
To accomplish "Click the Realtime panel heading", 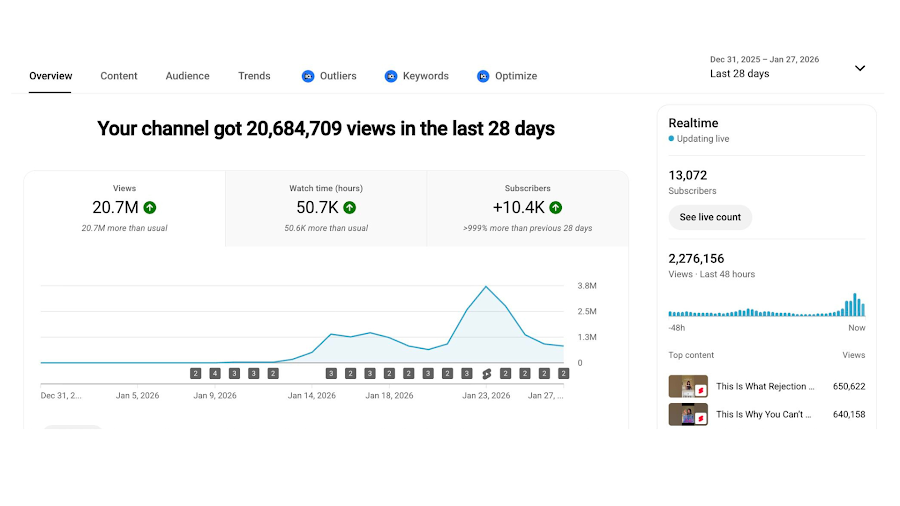I will (x=693, y=123).
